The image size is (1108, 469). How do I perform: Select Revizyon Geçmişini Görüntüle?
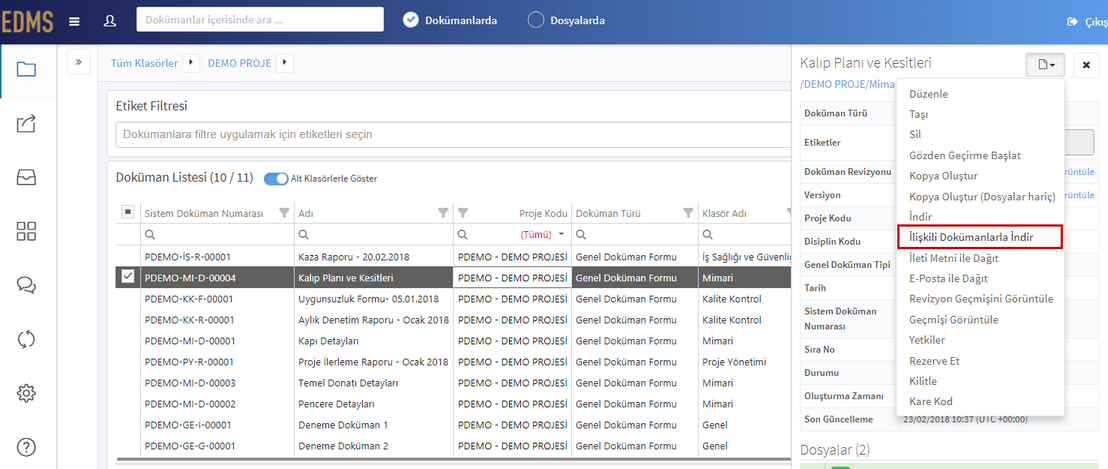[x=980, y=299]
